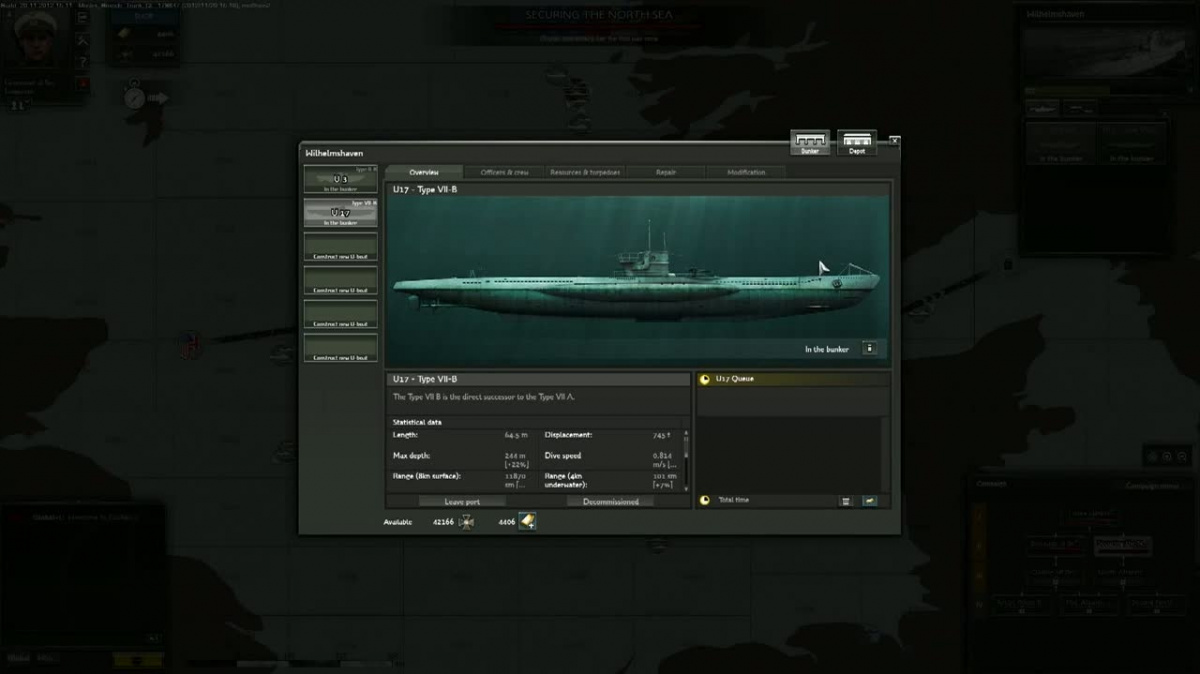Open the Bunker view

[x=809, y=143]
